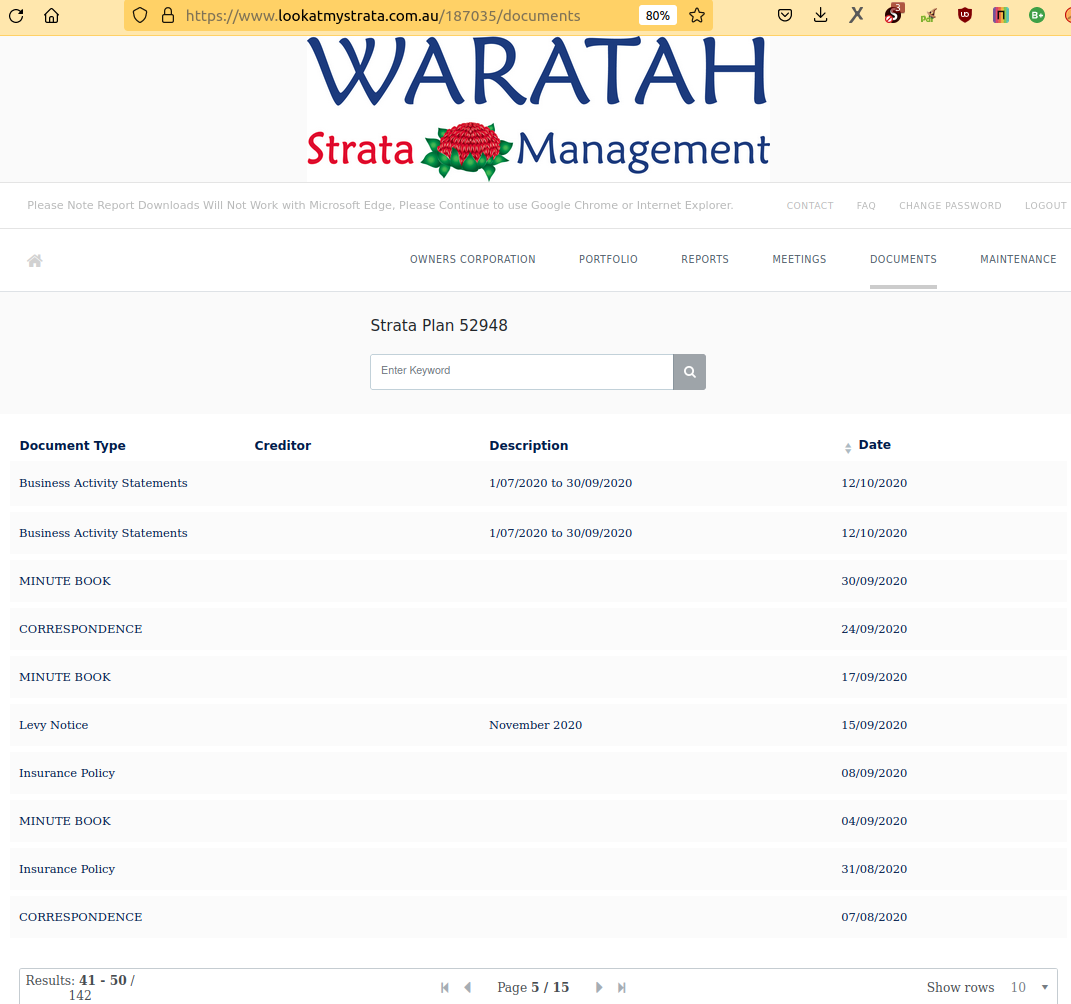Select the DOCUMENTS tab
The height and width of the screenshot is (1004, 1071).
[903, 260]
